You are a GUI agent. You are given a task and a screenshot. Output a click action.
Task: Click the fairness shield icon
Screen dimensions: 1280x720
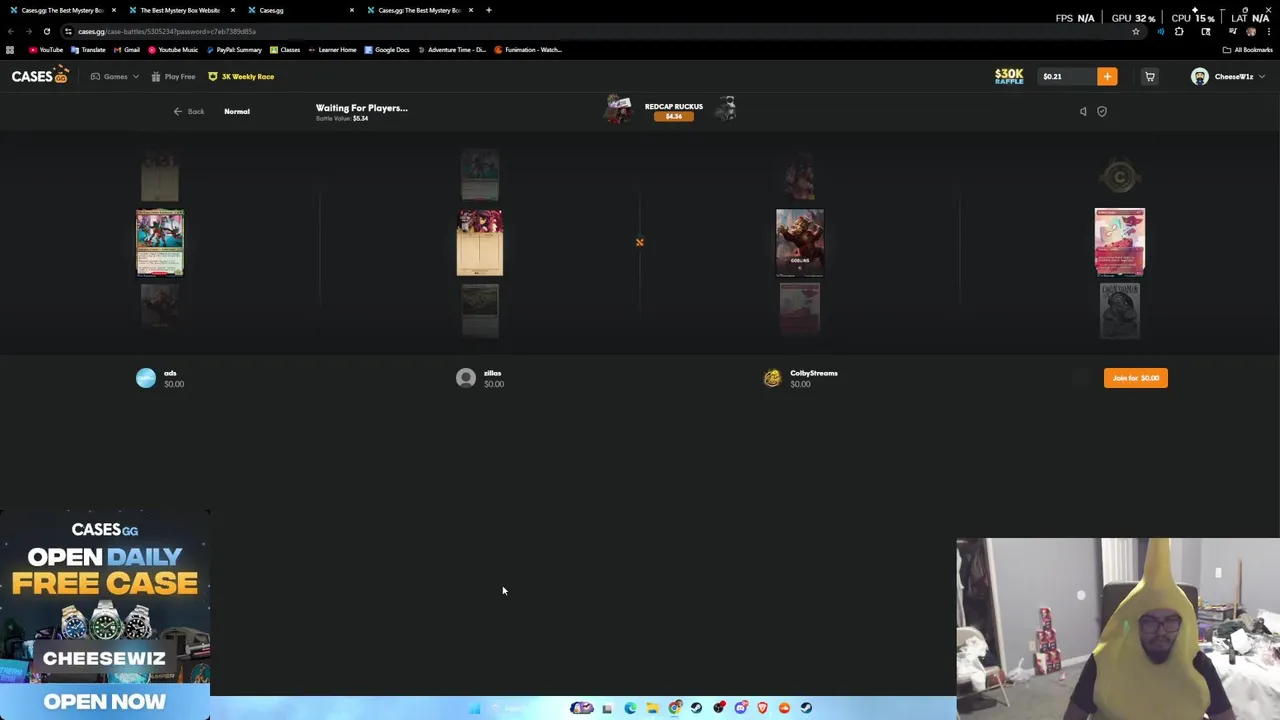1102,112
